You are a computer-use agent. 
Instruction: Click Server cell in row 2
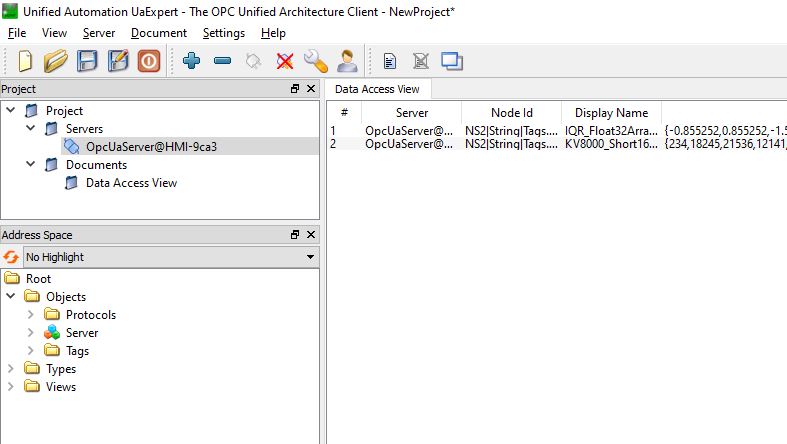pyautogui.click(x=412, y=144)
